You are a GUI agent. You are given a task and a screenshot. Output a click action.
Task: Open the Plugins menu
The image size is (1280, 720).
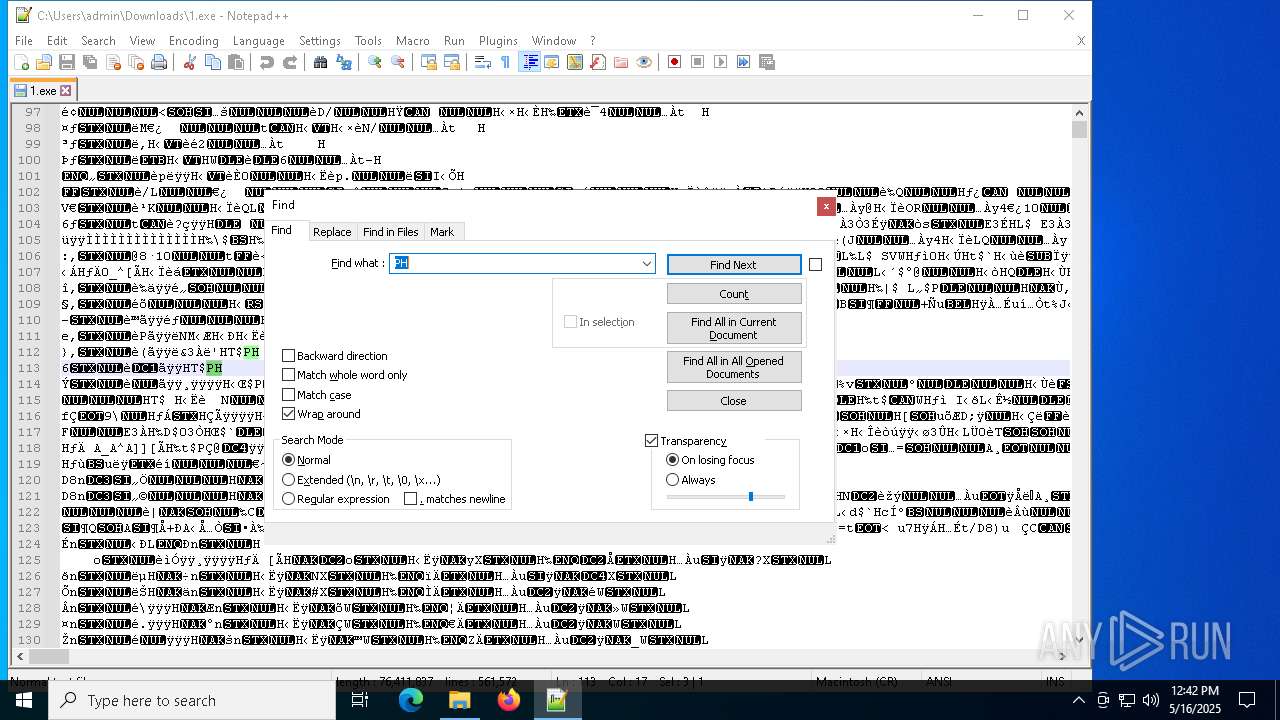click(498, 41)
